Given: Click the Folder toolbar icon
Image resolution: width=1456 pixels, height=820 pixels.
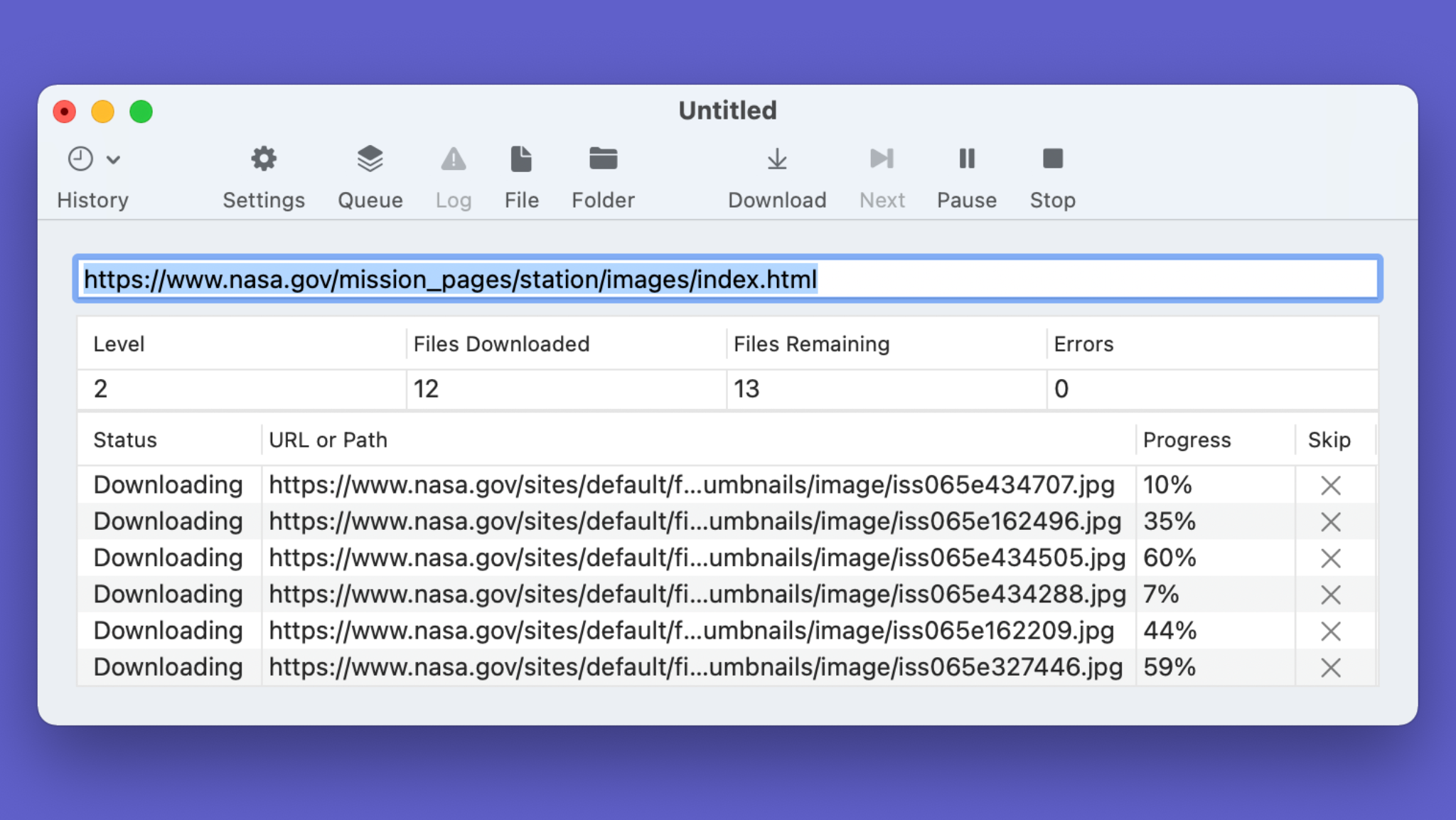Looking at the screenshot, I should (603, 159).
